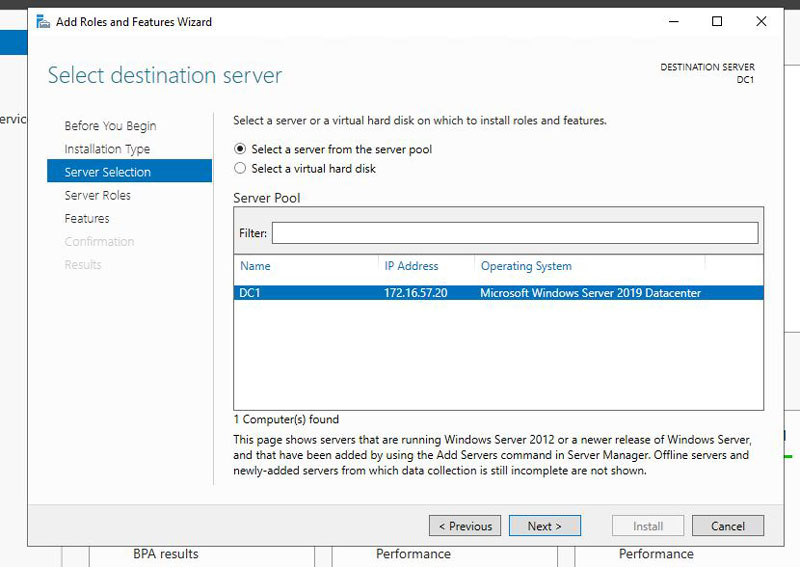The image size is (800, 567).
Task: Sort by the IP Address column header
Action: [411, 266]
